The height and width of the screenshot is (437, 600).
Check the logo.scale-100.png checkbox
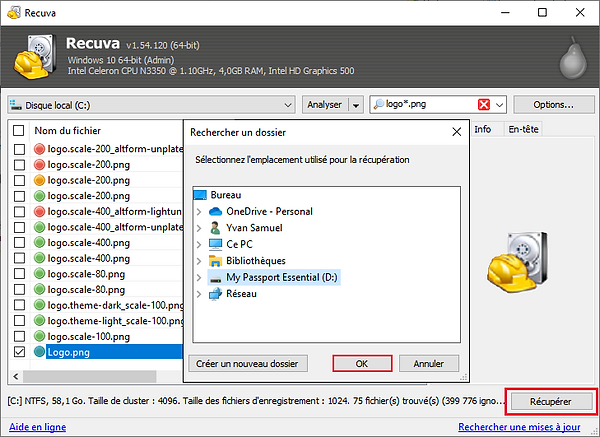[19, 336]
